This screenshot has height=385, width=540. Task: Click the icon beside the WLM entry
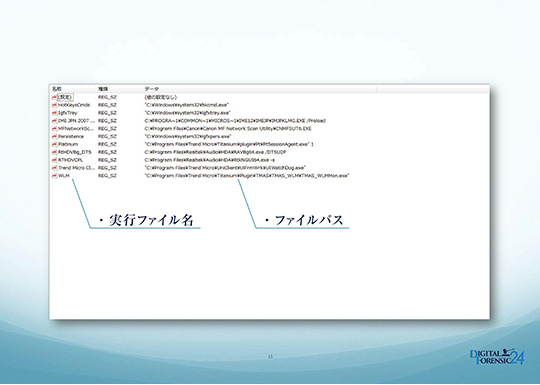pyautogui.click(x=54, y=176)
